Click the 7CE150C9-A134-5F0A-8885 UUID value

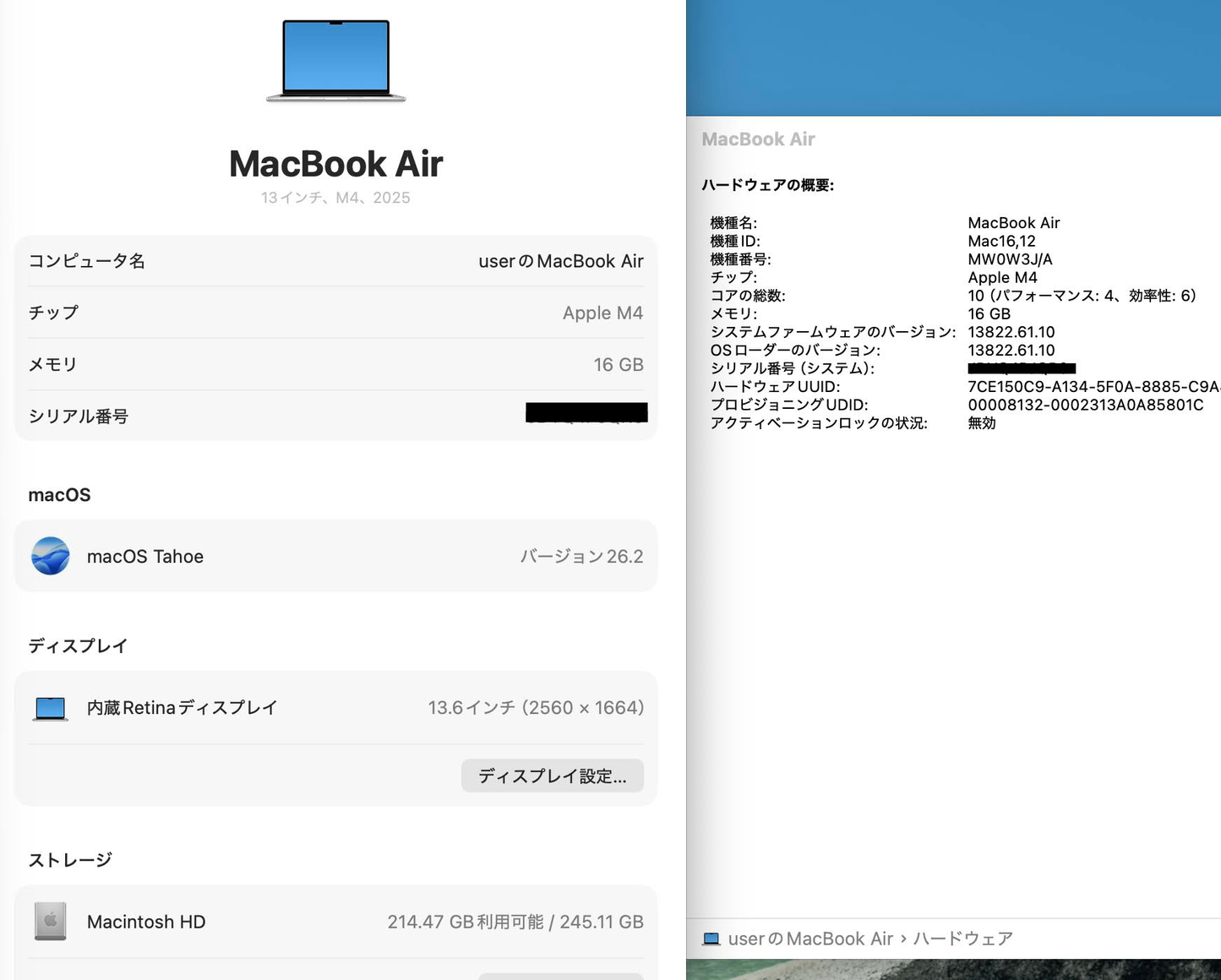[x=1094, y=387]
